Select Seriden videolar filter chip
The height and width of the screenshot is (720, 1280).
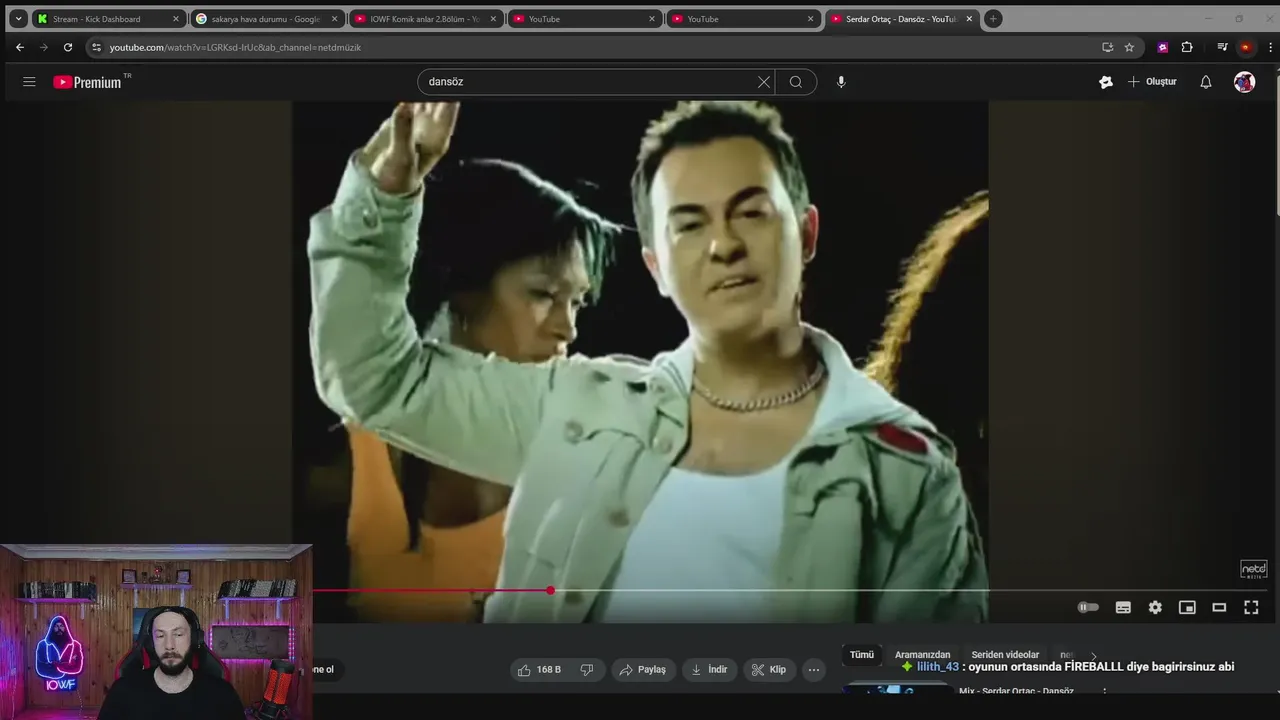pyautogui.click(x=1005, y=655)
